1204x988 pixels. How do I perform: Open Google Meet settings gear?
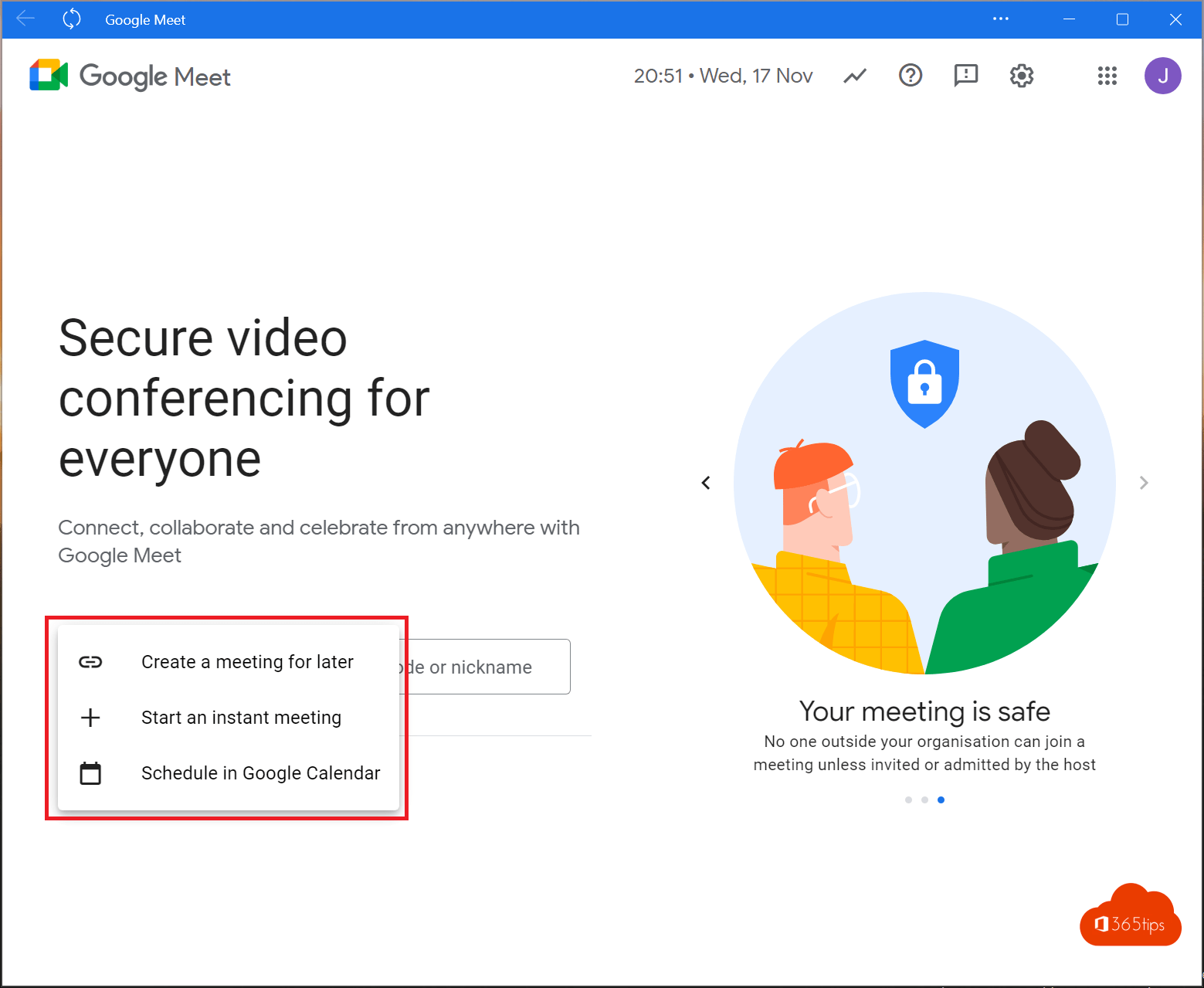coord(1021,76)
